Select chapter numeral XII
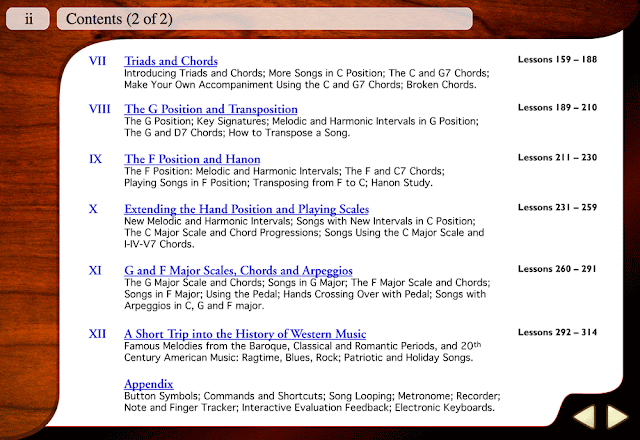640x440 pixels. pos(97,334)
